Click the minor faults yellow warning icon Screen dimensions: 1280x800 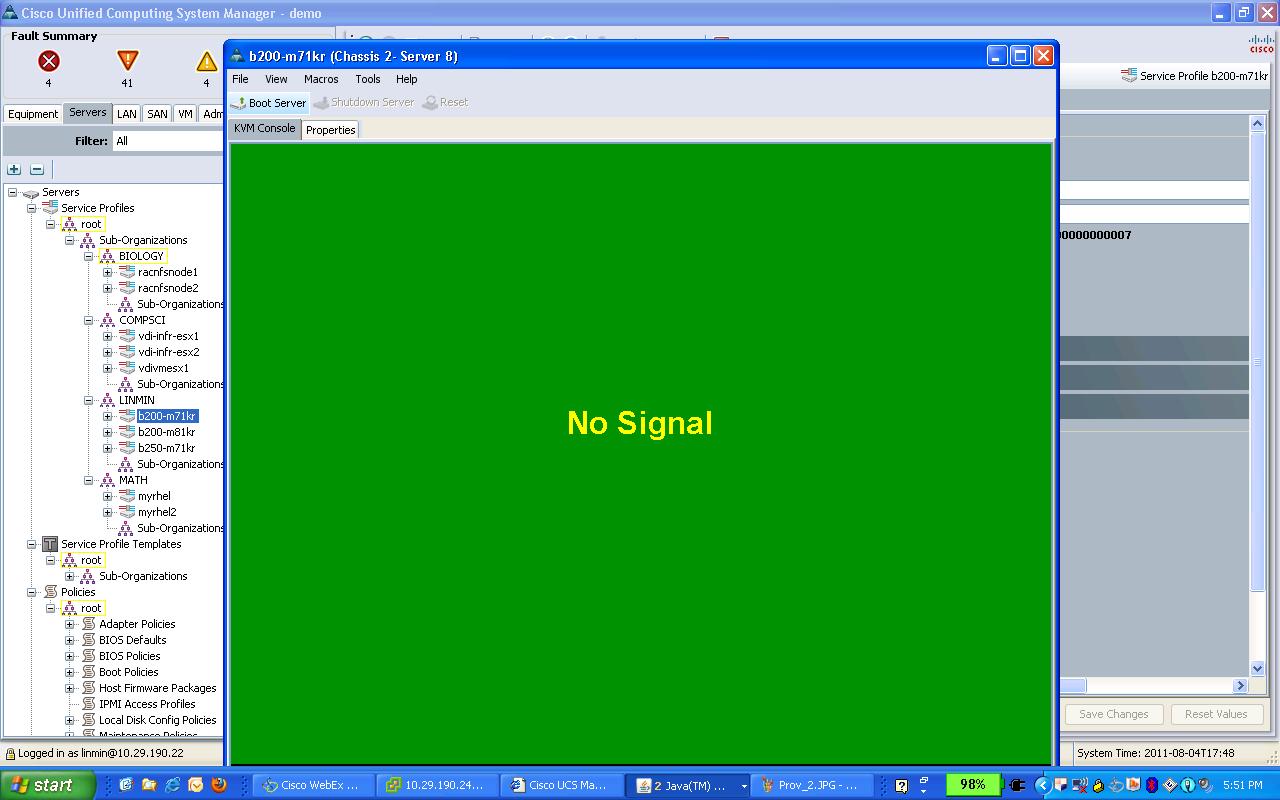coord(206,61)
